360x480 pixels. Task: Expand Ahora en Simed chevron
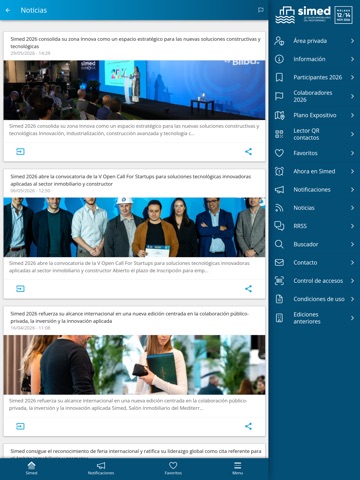coord(352,171)
